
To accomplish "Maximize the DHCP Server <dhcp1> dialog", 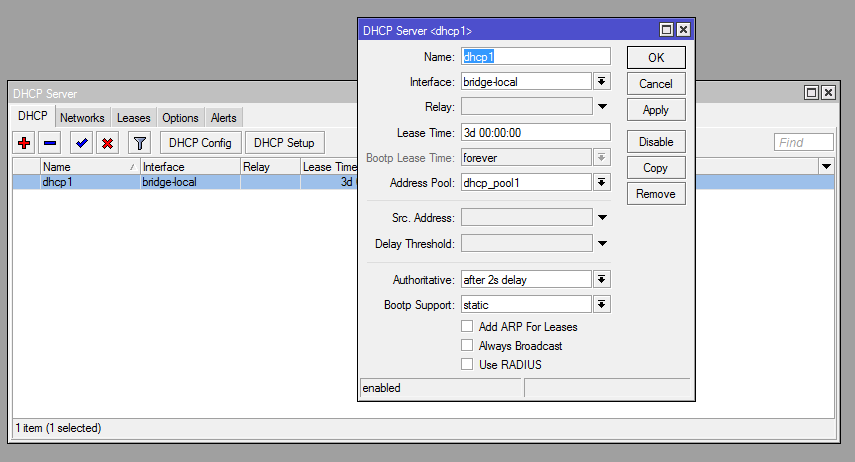I will click(666, 29).
